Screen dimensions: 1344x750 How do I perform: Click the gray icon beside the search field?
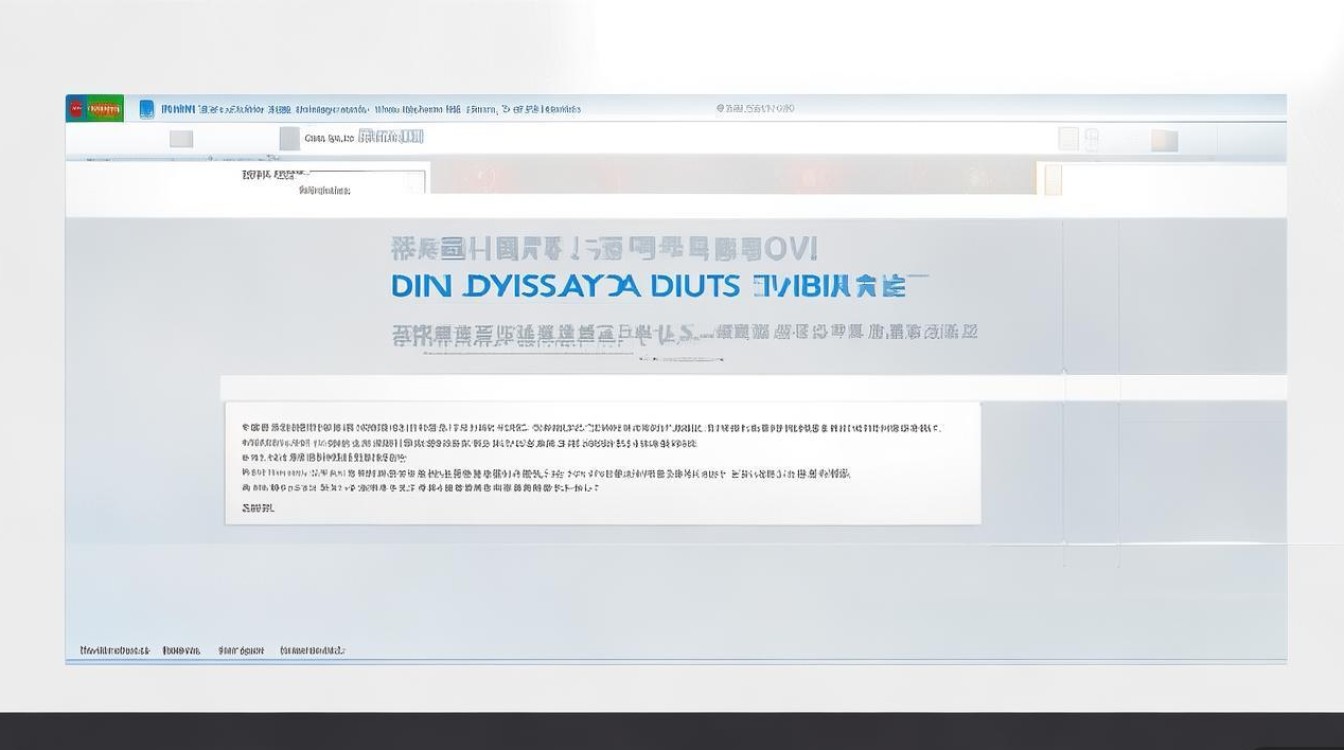click(x=288, y=137)
